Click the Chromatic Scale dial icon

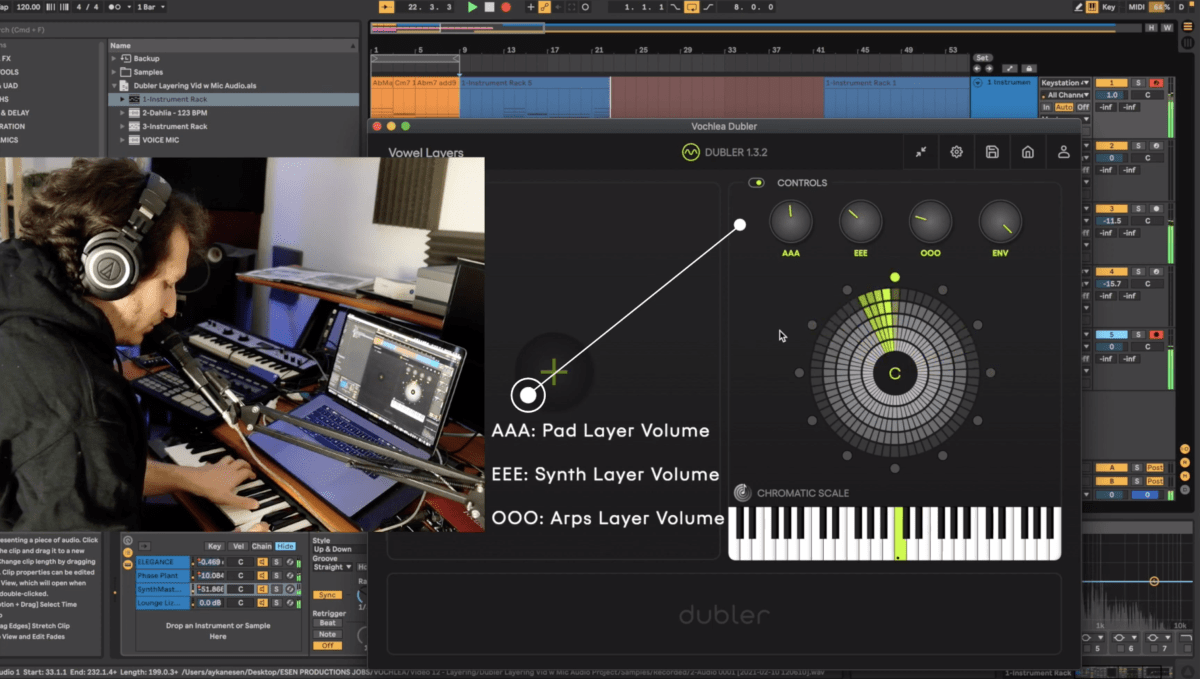point(742,493)
